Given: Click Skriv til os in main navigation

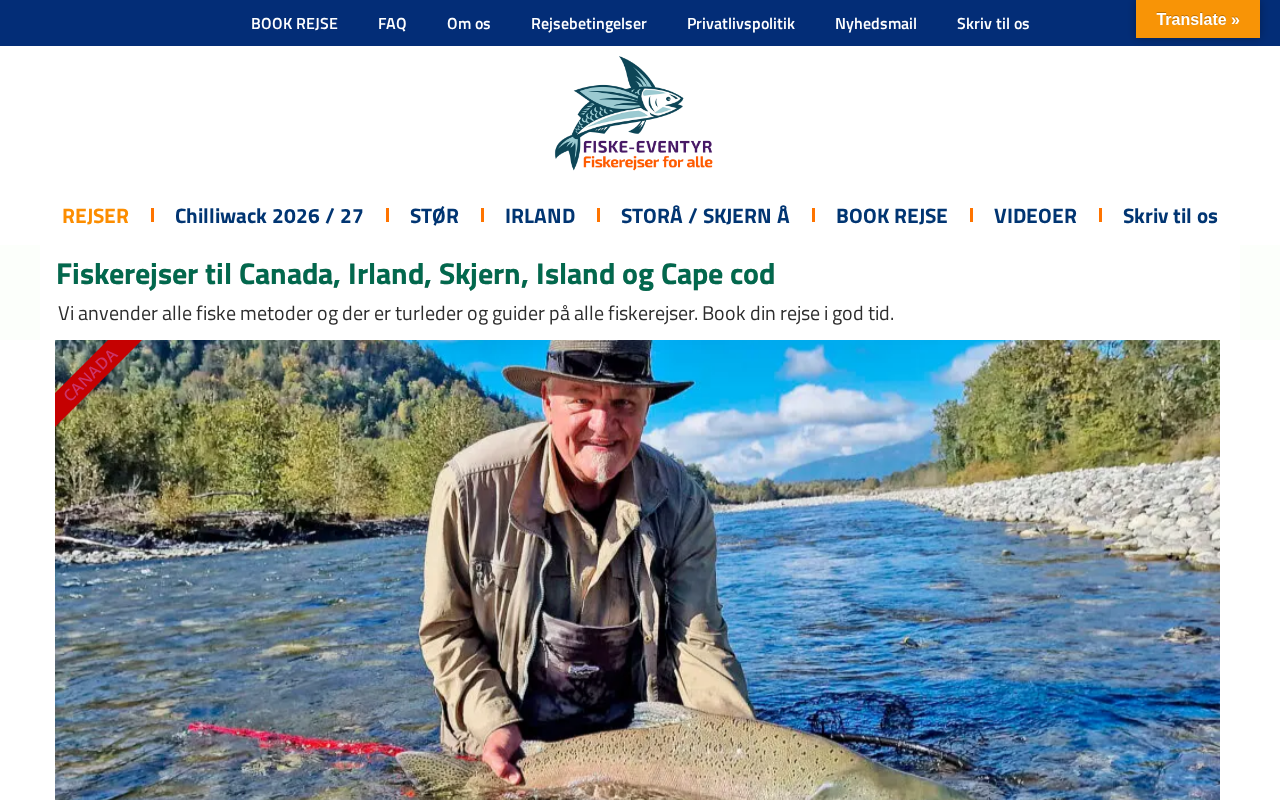Looking at the screenshot, I should [x=1170, y=215].
